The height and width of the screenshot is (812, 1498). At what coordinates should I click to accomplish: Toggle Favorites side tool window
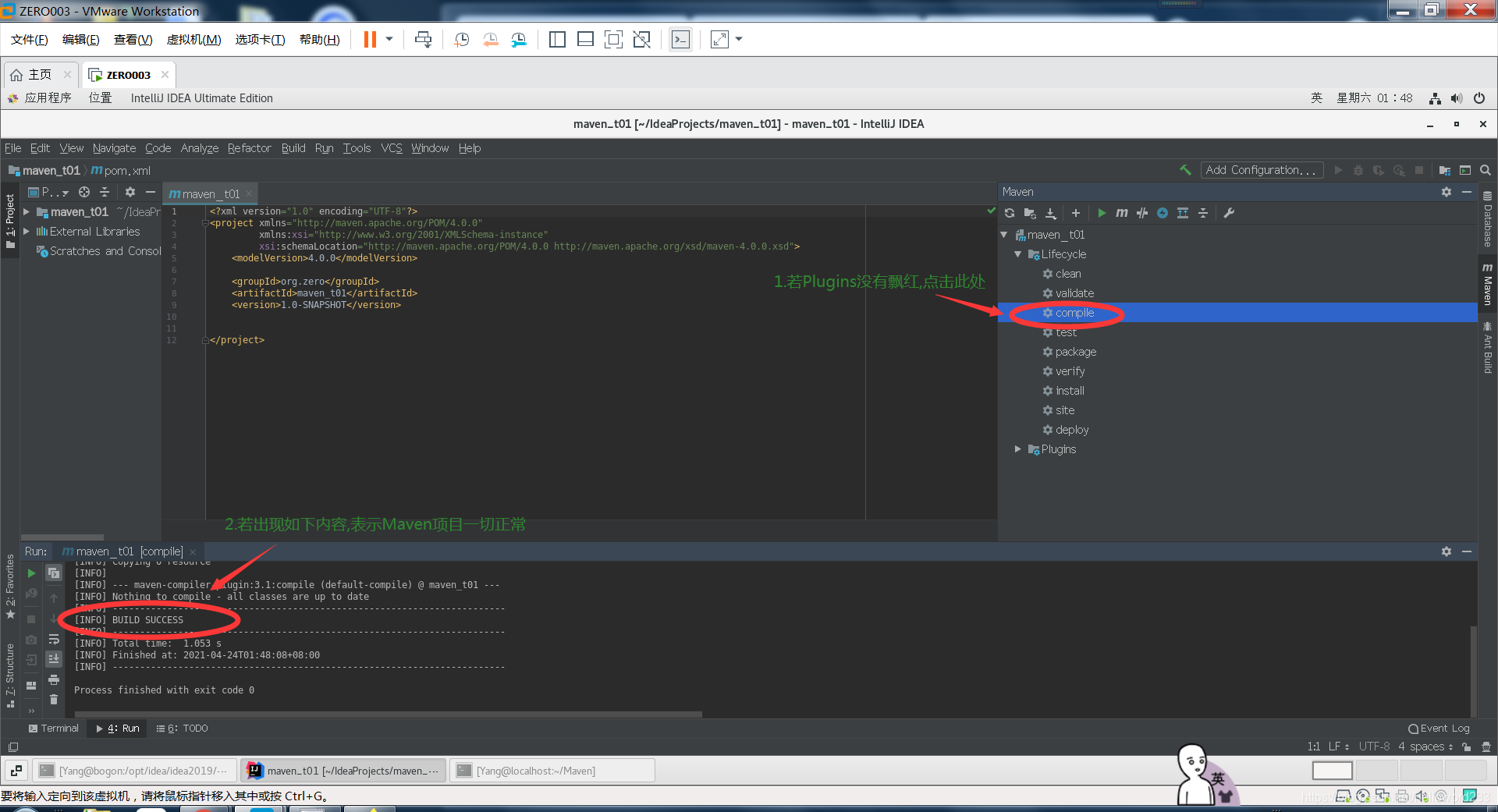point(10,587)
